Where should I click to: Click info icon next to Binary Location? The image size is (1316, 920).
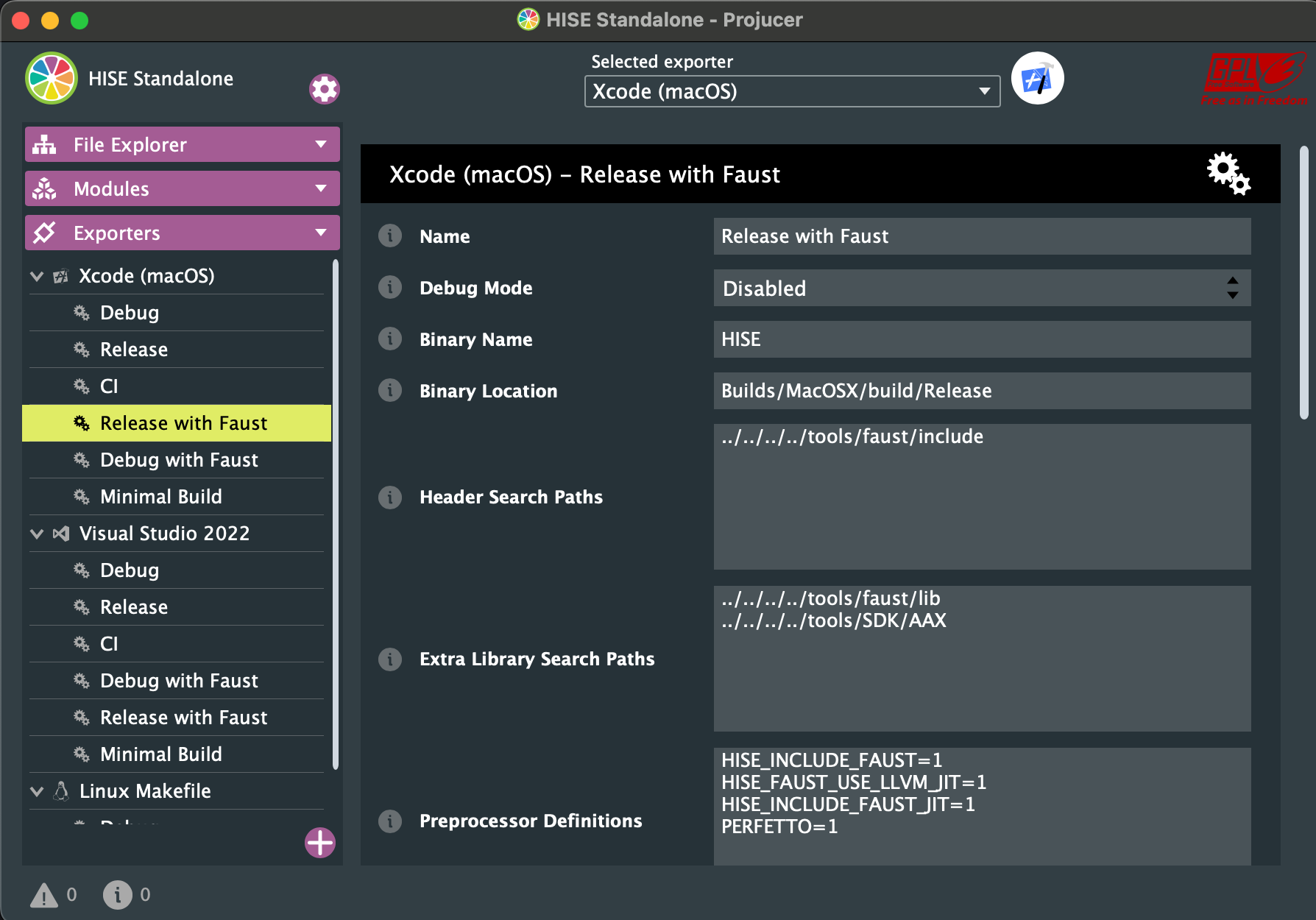(390, 390)
